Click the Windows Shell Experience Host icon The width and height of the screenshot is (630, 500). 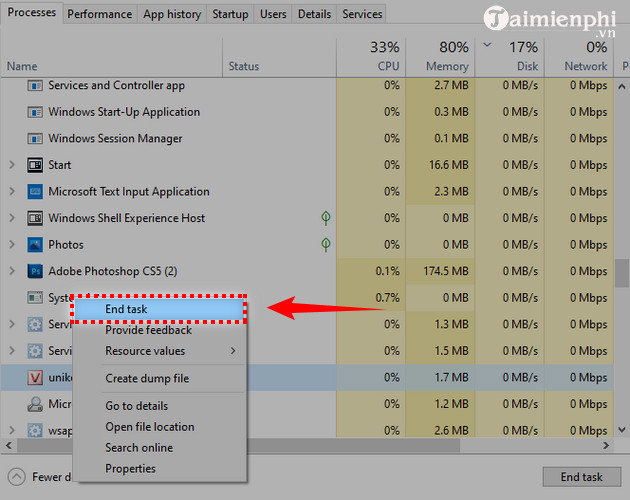pyautogui.click(x=34, y=218)
